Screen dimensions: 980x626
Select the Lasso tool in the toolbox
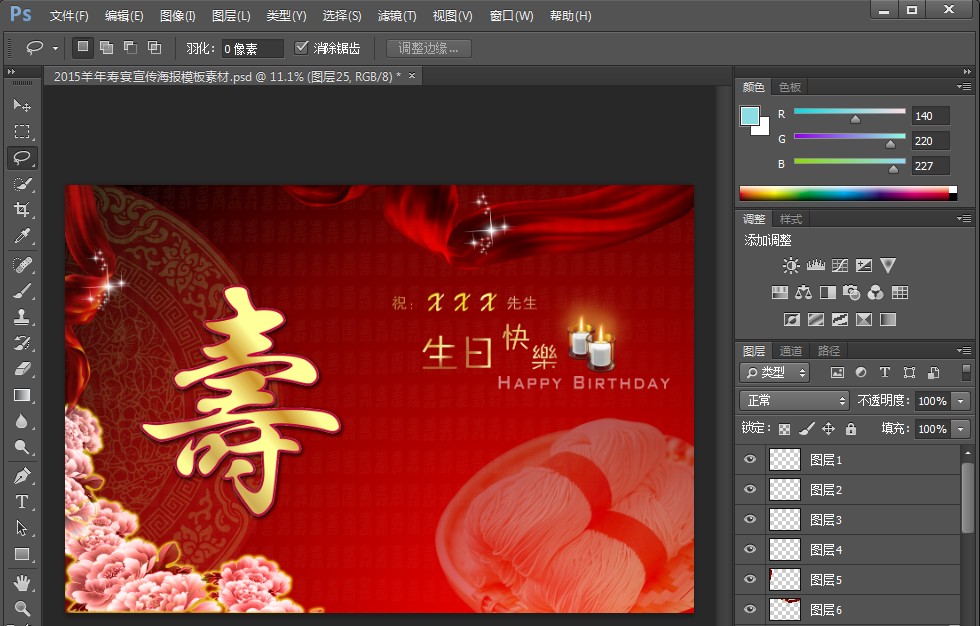22,157
